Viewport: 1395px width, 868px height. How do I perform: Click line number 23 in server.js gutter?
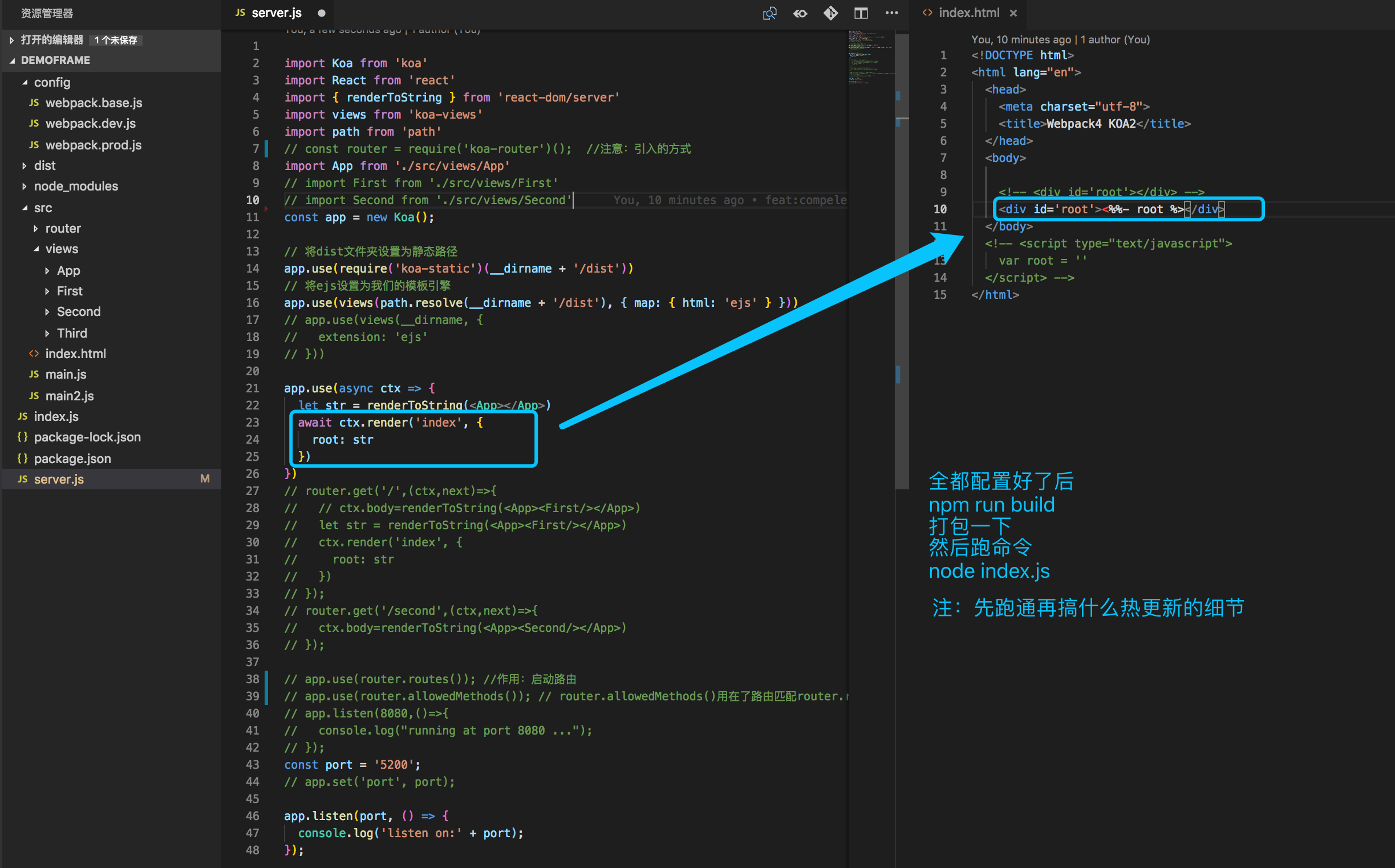[253, 423]
